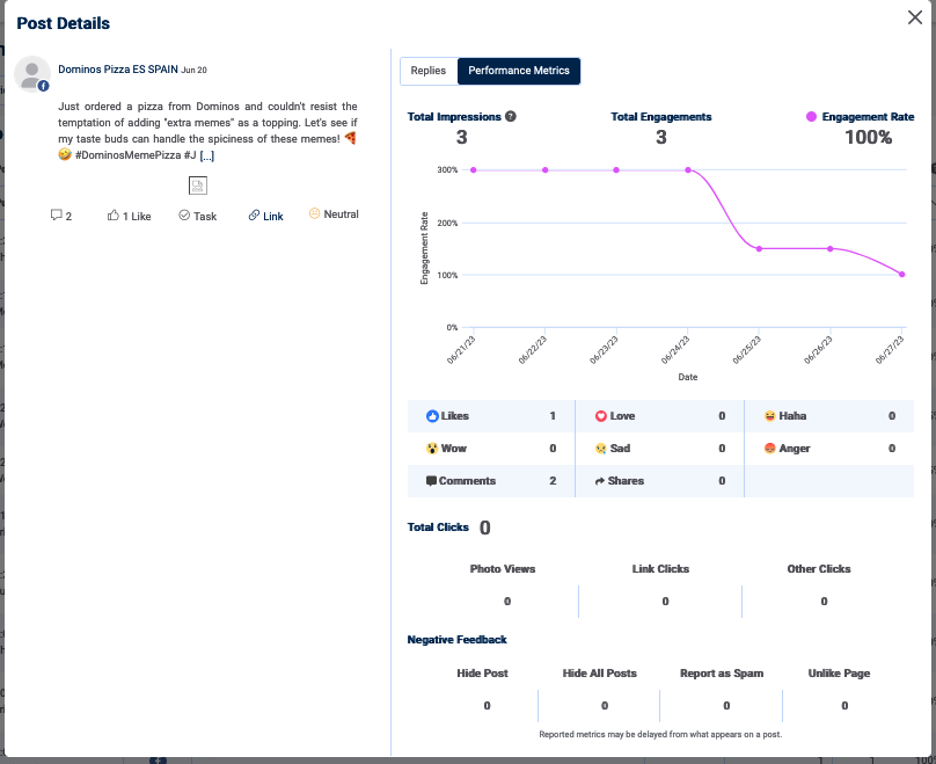Select the Performance Metrics tab
This screenshot has height=764, width=936.
coord(519,71)
